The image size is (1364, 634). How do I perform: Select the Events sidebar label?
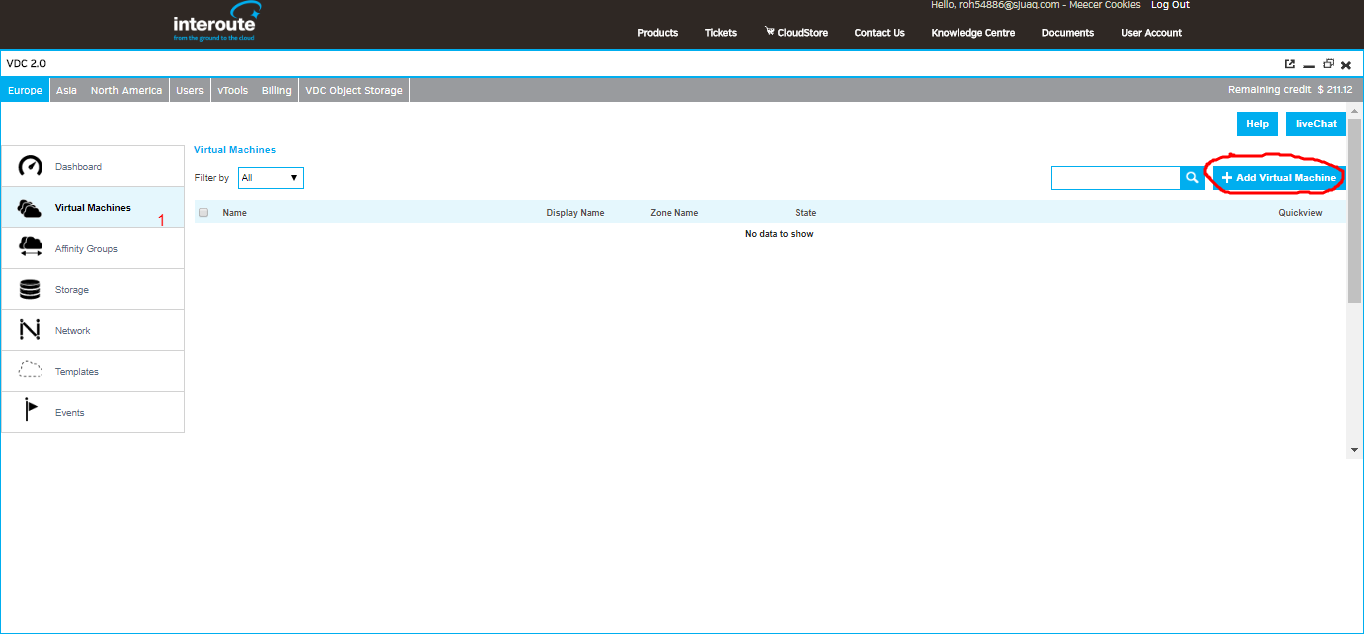pos(70,413)
